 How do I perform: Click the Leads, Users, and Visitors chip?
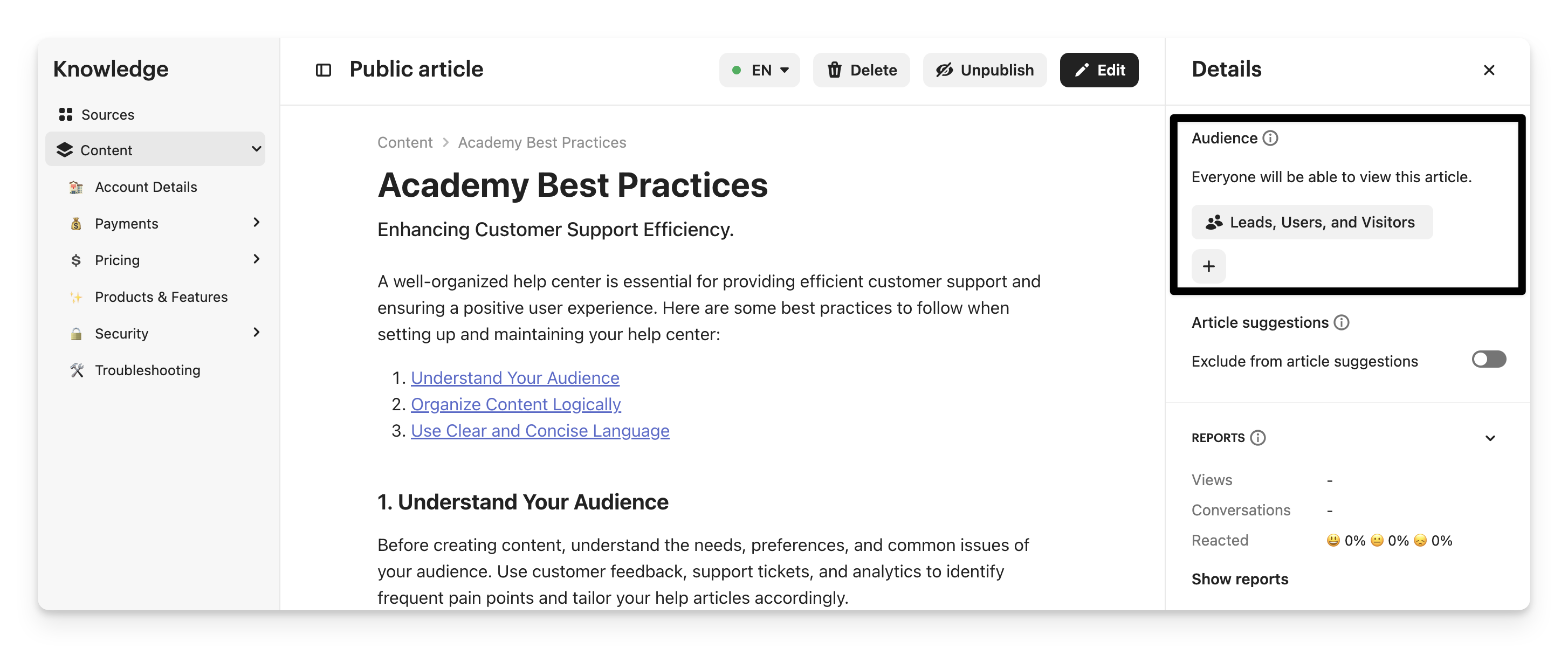pos(1312,222)
